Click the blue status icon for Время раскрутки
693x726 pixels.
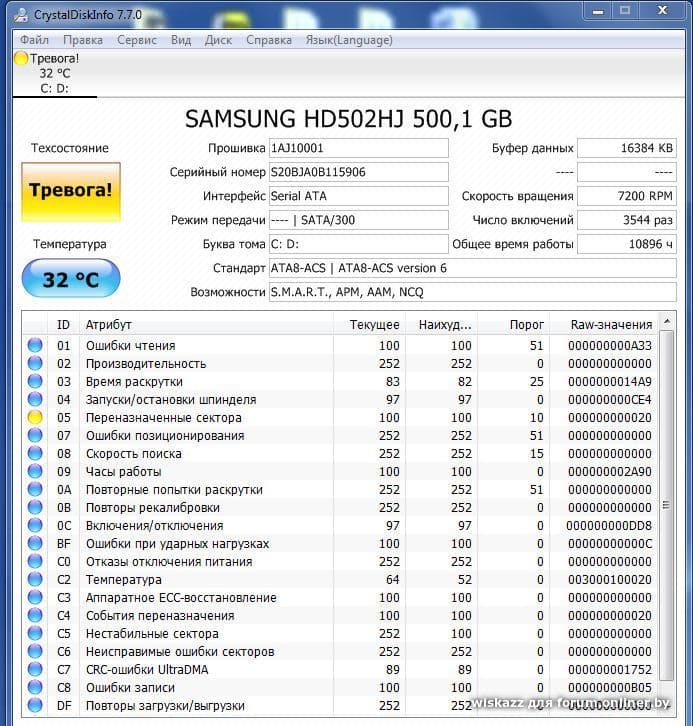(35, 381)
